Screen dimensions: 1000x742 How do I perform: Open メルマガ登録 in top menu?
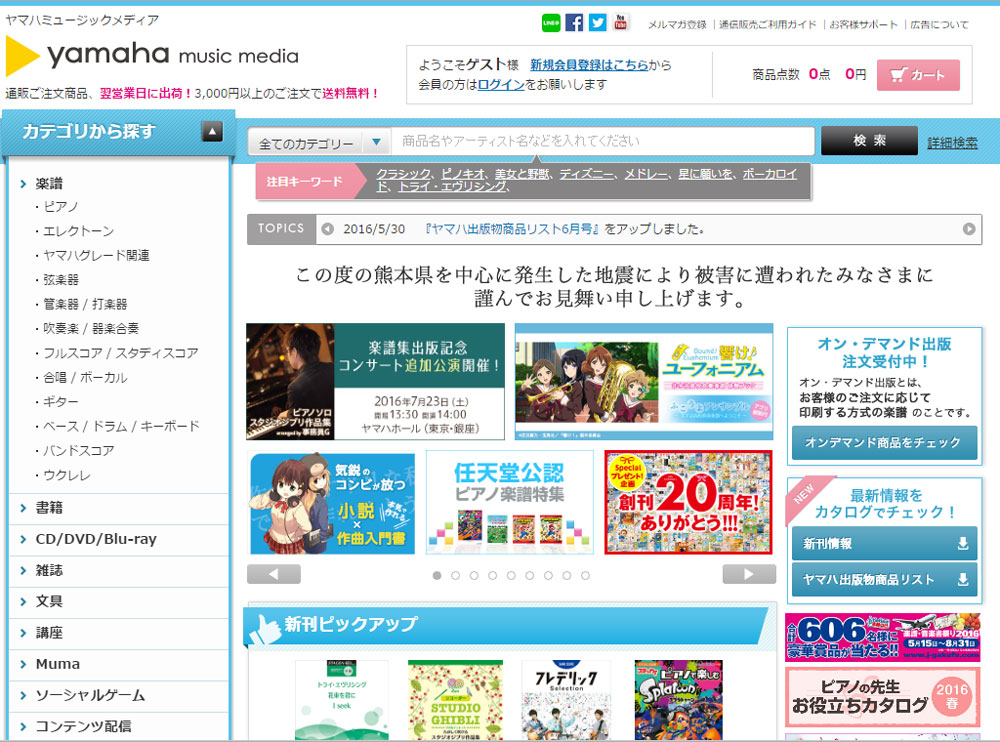pyautogui.click(x=677, y=25)
